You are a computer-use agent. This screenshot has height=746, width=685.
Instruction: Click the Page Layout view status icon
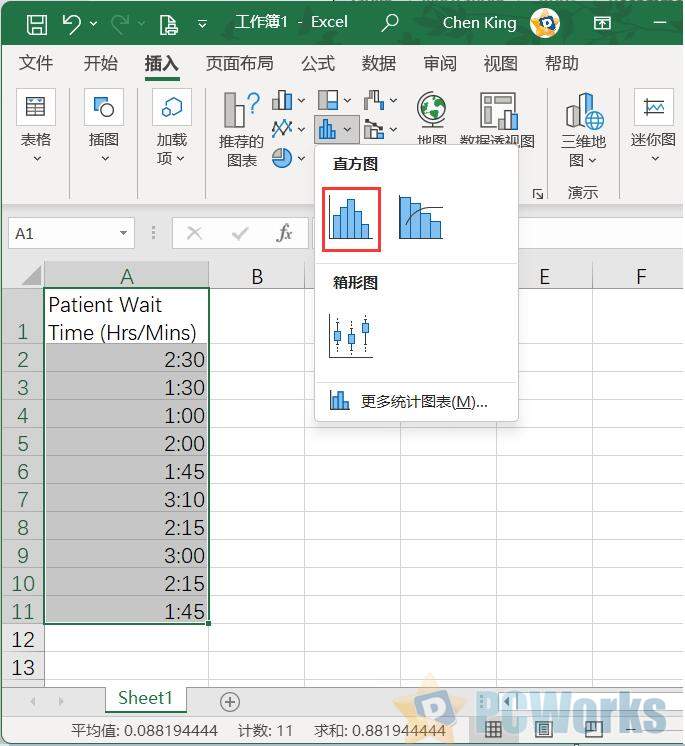pos(543,728)
